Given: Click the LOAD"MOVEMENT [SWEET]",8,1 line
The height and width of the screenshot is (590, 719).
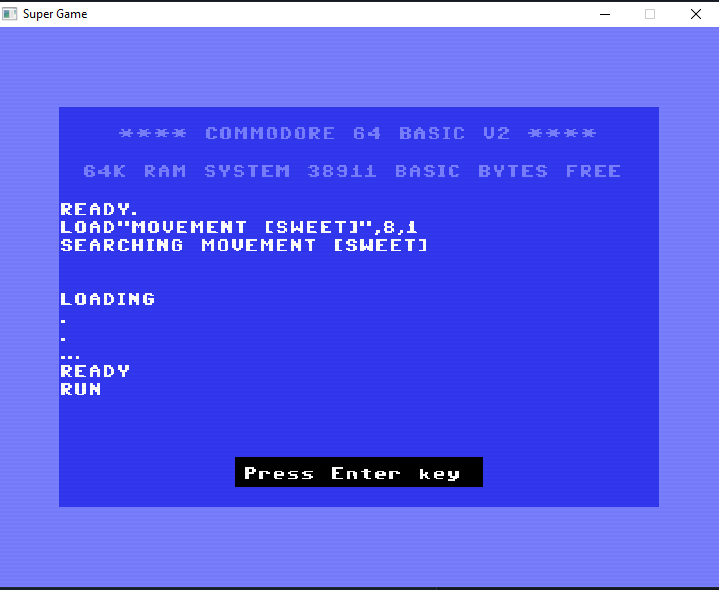Looking at the screenshot, I should (239, 227).
